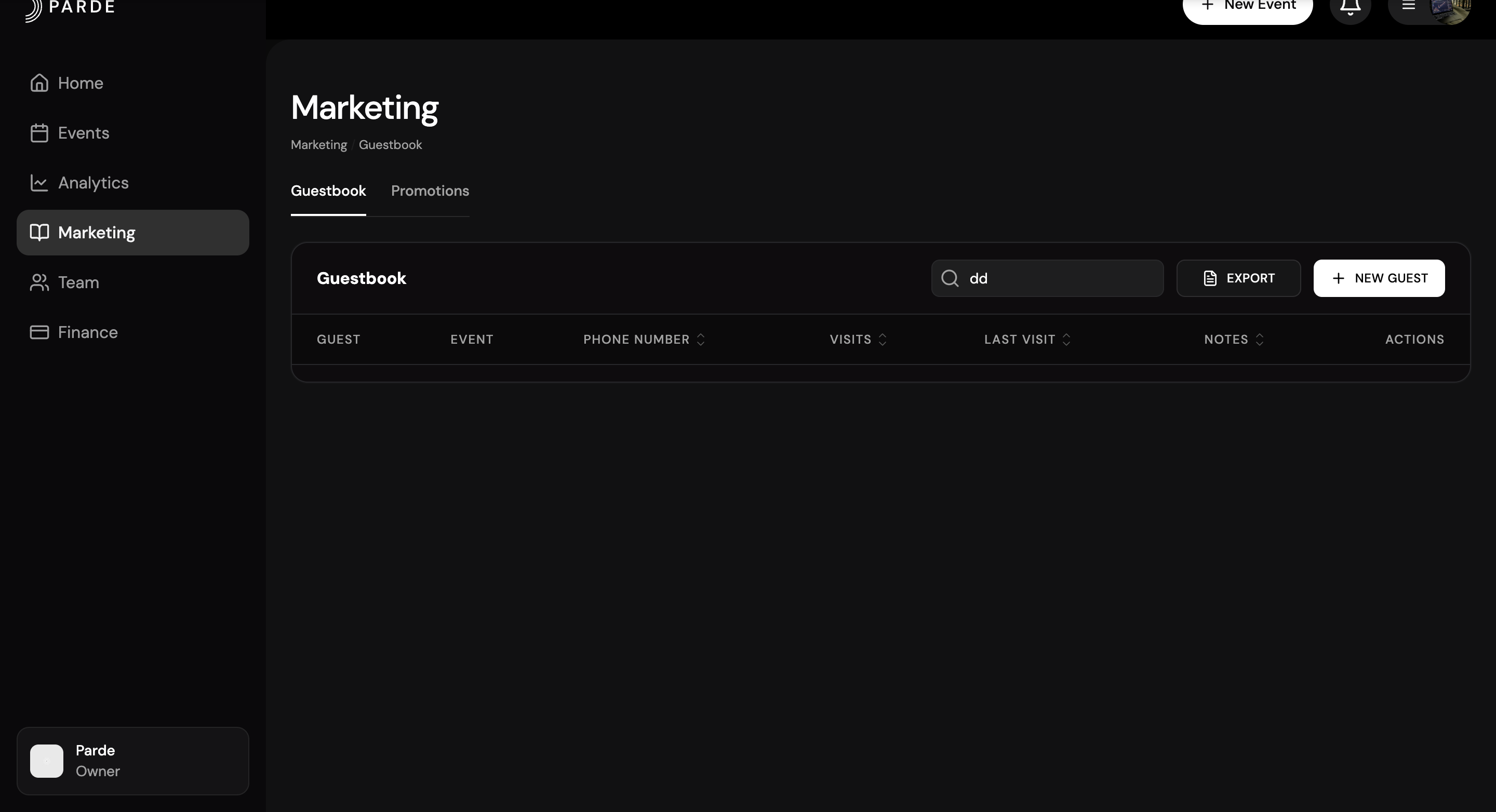Click the Team people icon

pyautogui.click(x=39, y=282)
